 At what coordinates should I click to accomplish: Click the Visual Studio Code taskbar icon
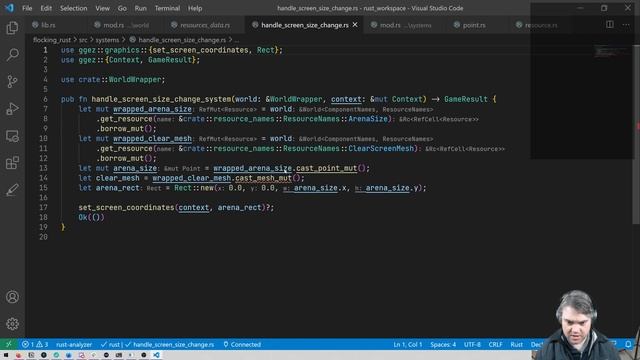(x=156, y=355)
